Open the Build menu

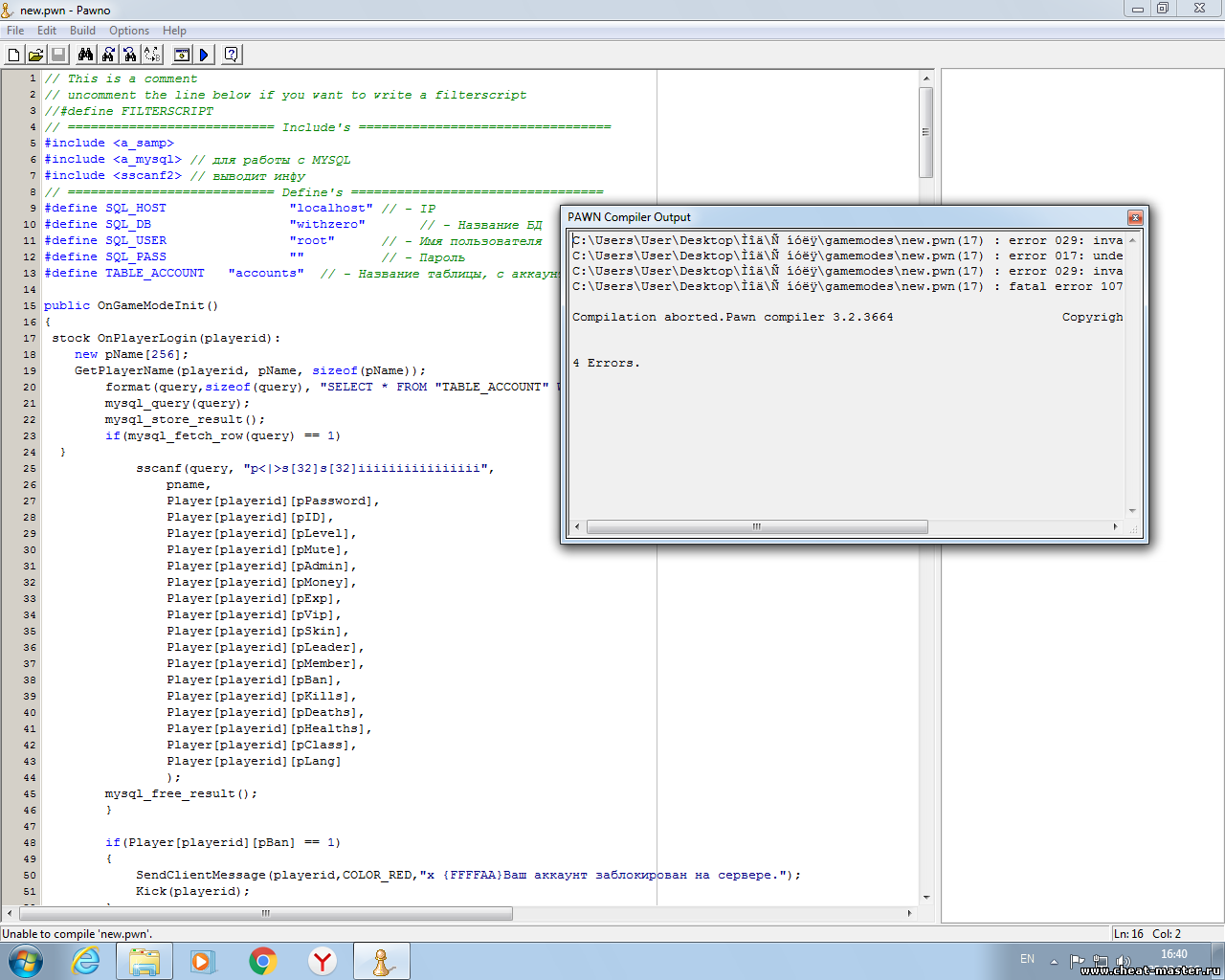point(82,31)
